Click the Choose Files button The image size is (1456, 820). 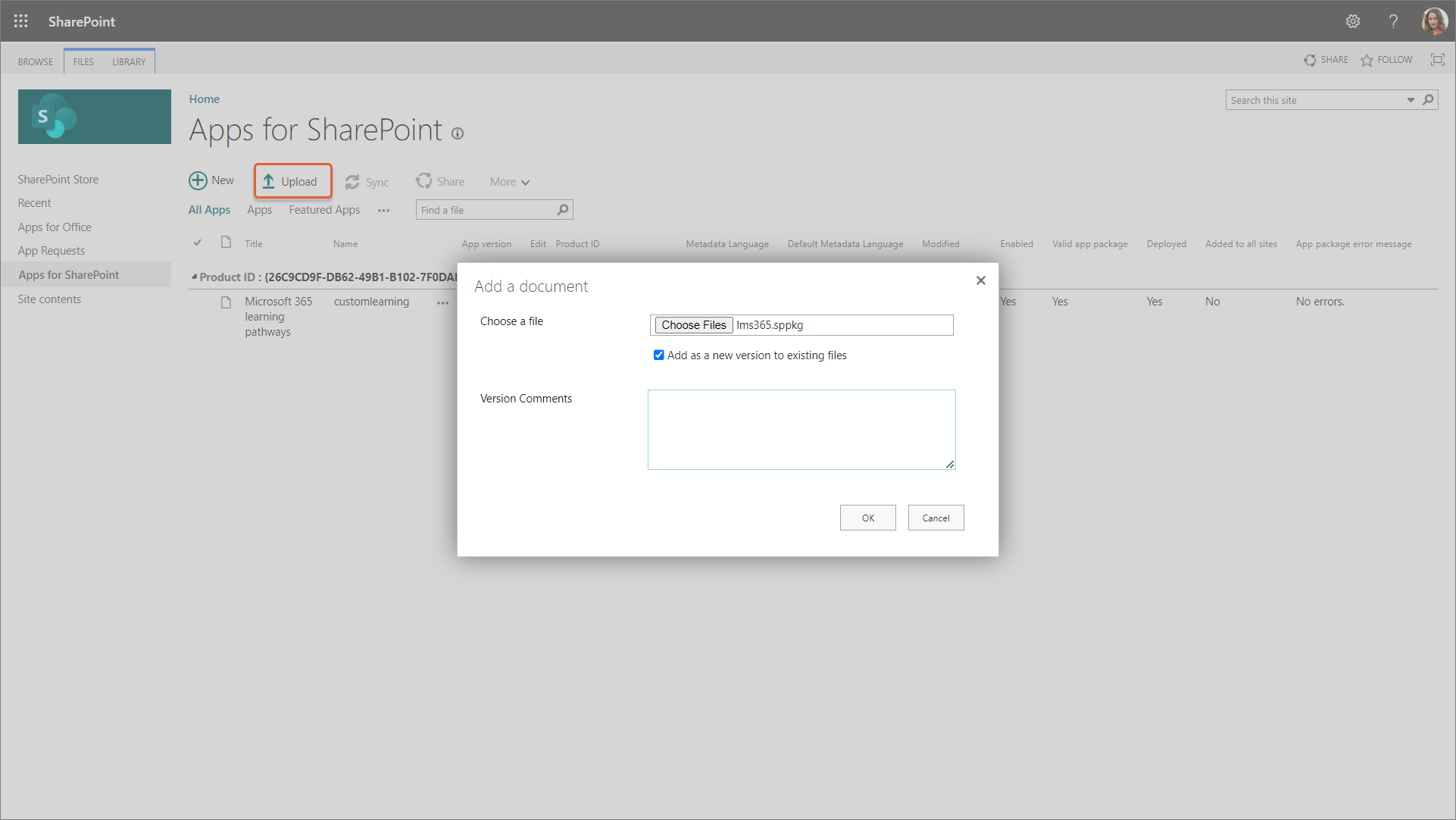693,325
